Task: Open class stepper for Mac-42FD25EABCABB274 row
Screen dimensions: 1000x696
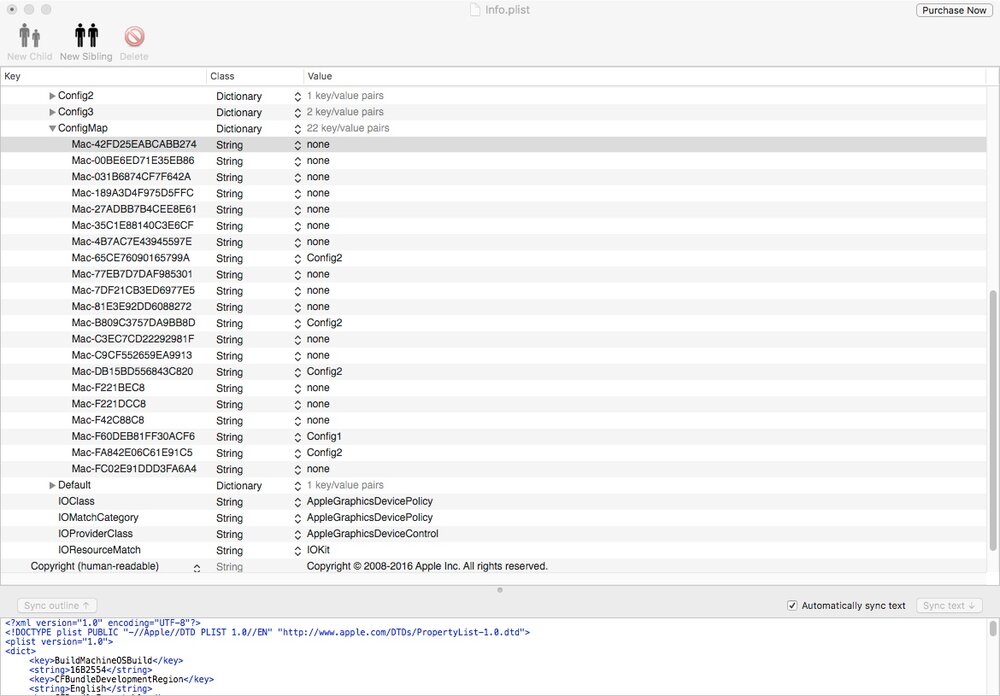Action: coord(297,145)
